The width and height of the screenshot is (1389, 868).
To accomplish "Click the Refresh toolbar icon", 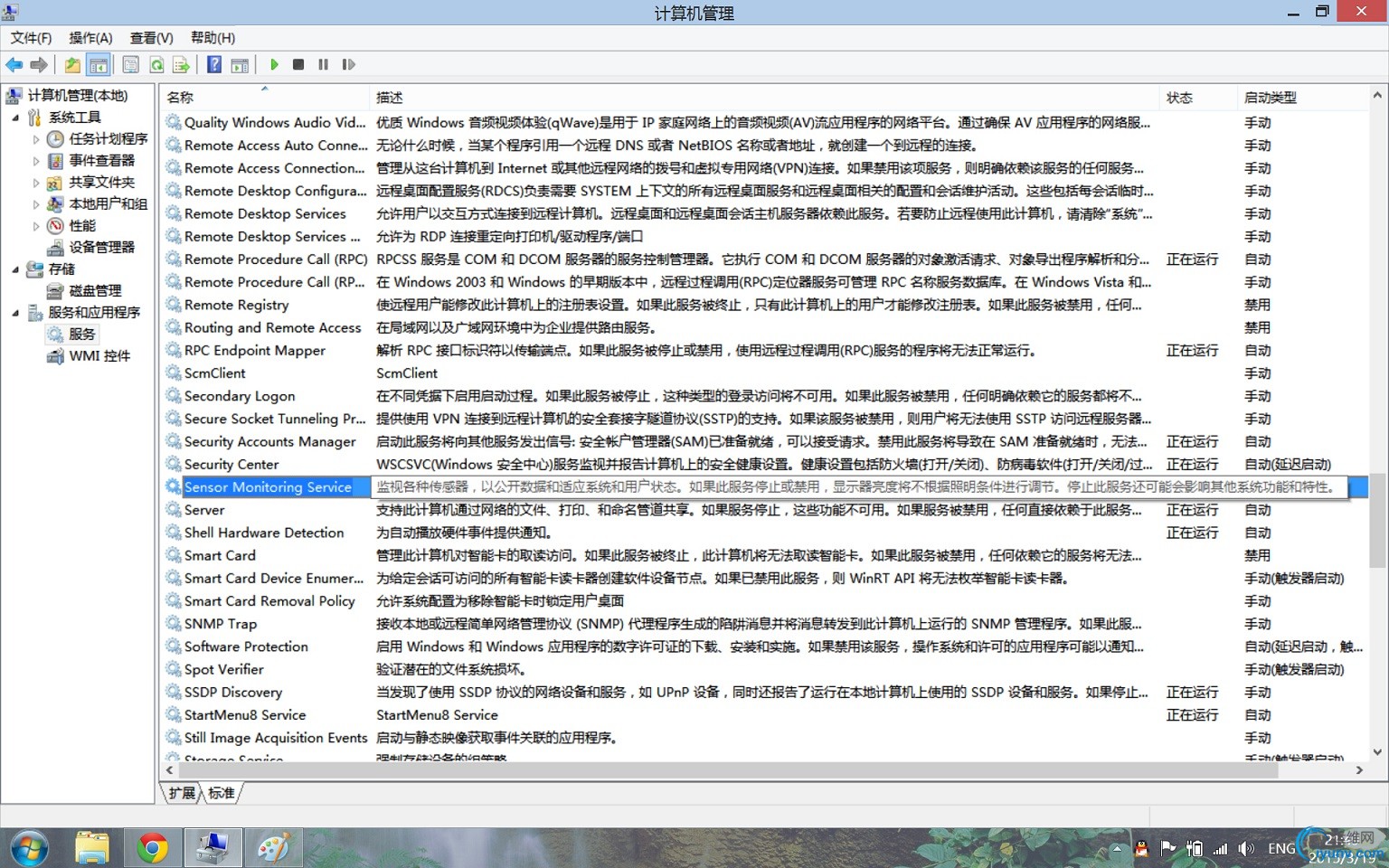I will point(156,65).
